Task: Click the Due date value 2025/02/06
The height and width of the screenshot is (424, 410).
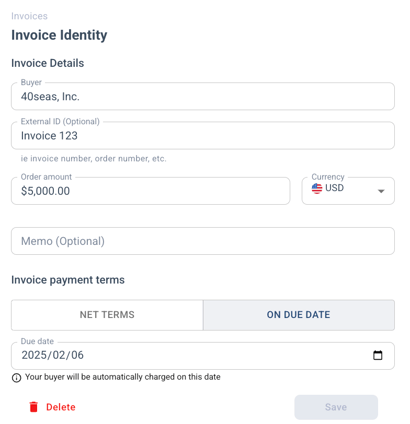Action: coord(52,355)
